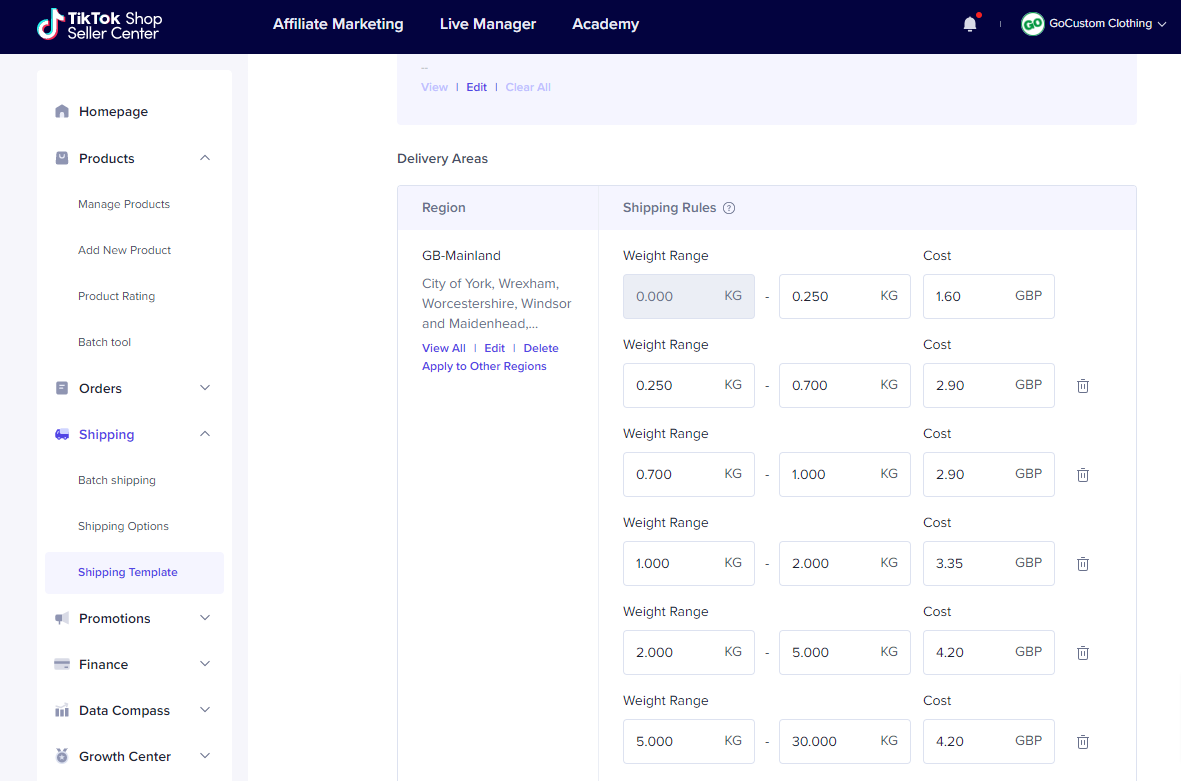
Task: Click View All for GB-Mainland region
Action: (444, 348)
